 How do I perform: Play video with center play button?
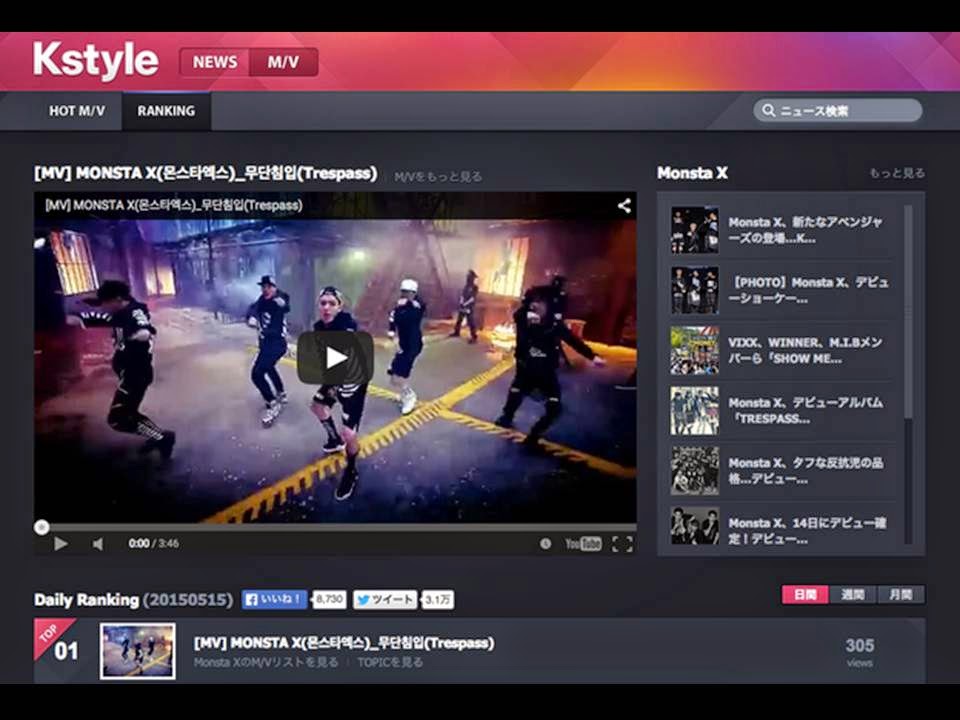click(x=335, y=358)
